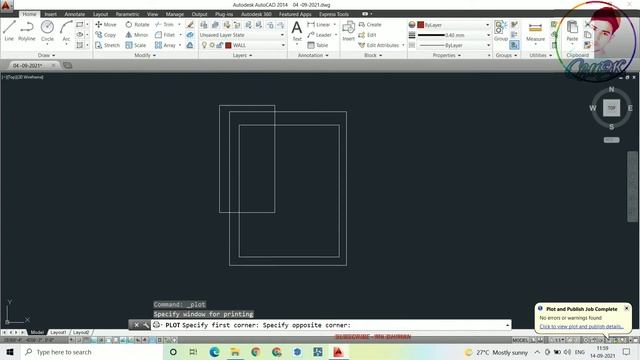Switch to Layout1 tab
The width and height of the screenshot is (640, 360).
[x=58, y=332]
